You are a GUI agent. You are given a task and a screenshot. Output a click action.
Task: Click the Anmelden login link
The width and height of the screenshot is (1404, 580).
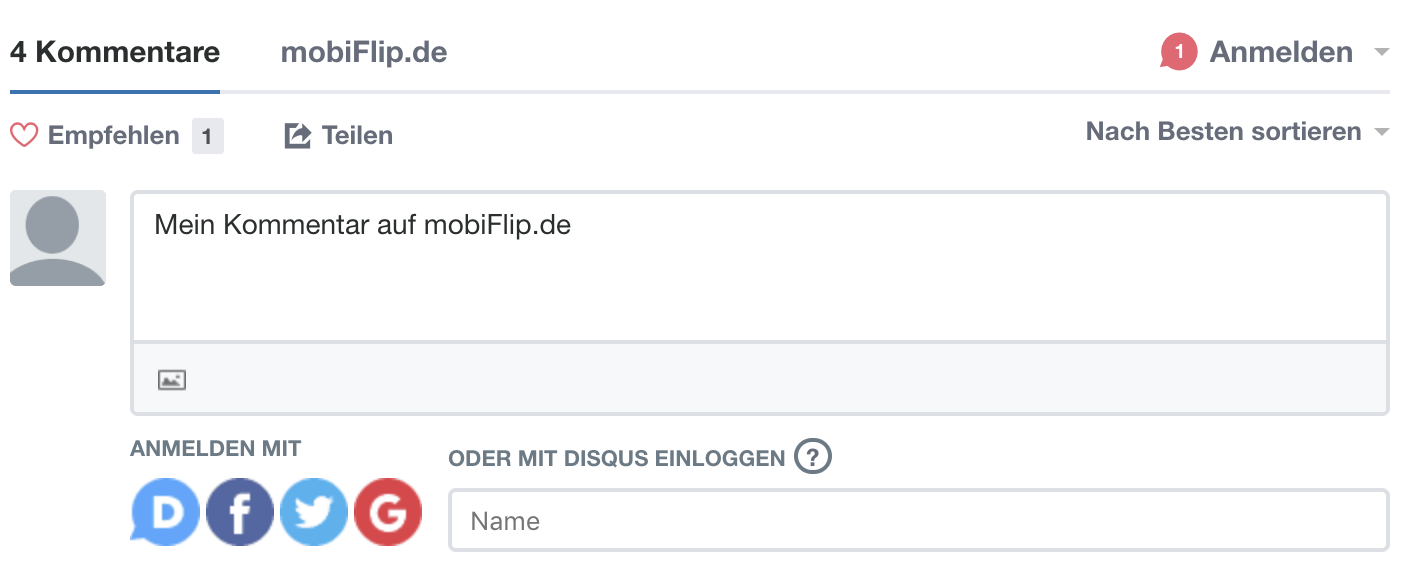pyautogui.click(x=1281, y=52)
